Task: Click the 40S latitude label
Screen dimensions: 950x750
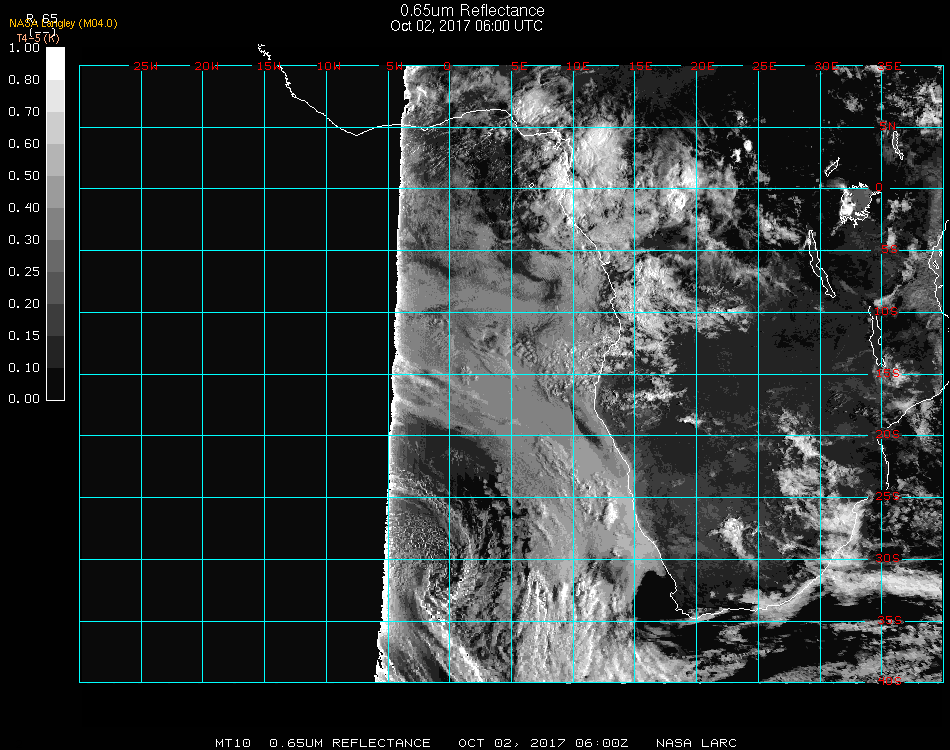Action: [890, 682]
